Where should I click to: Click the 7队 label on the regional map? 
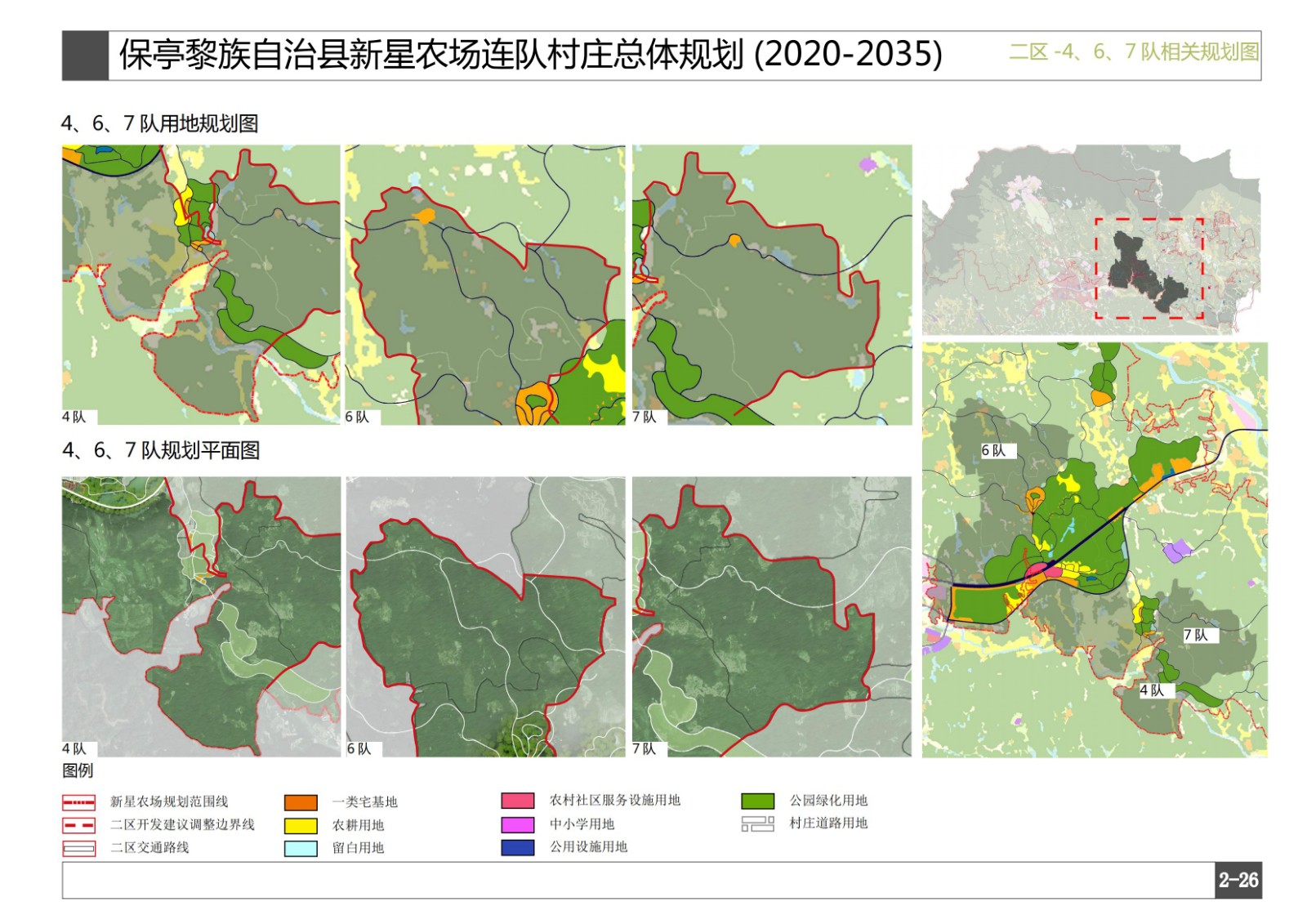tap(1196, 636)
